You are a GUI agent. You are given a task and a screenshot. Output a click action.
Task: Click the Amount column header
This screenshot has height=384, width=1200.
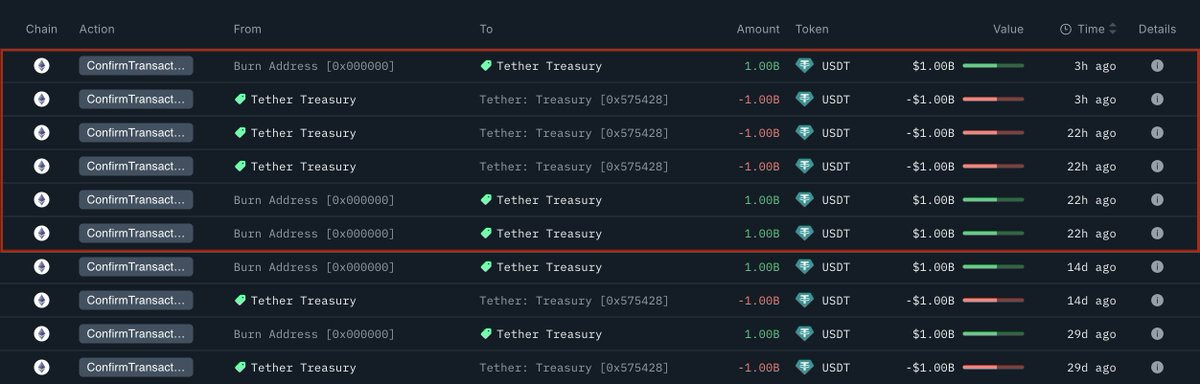758,29
